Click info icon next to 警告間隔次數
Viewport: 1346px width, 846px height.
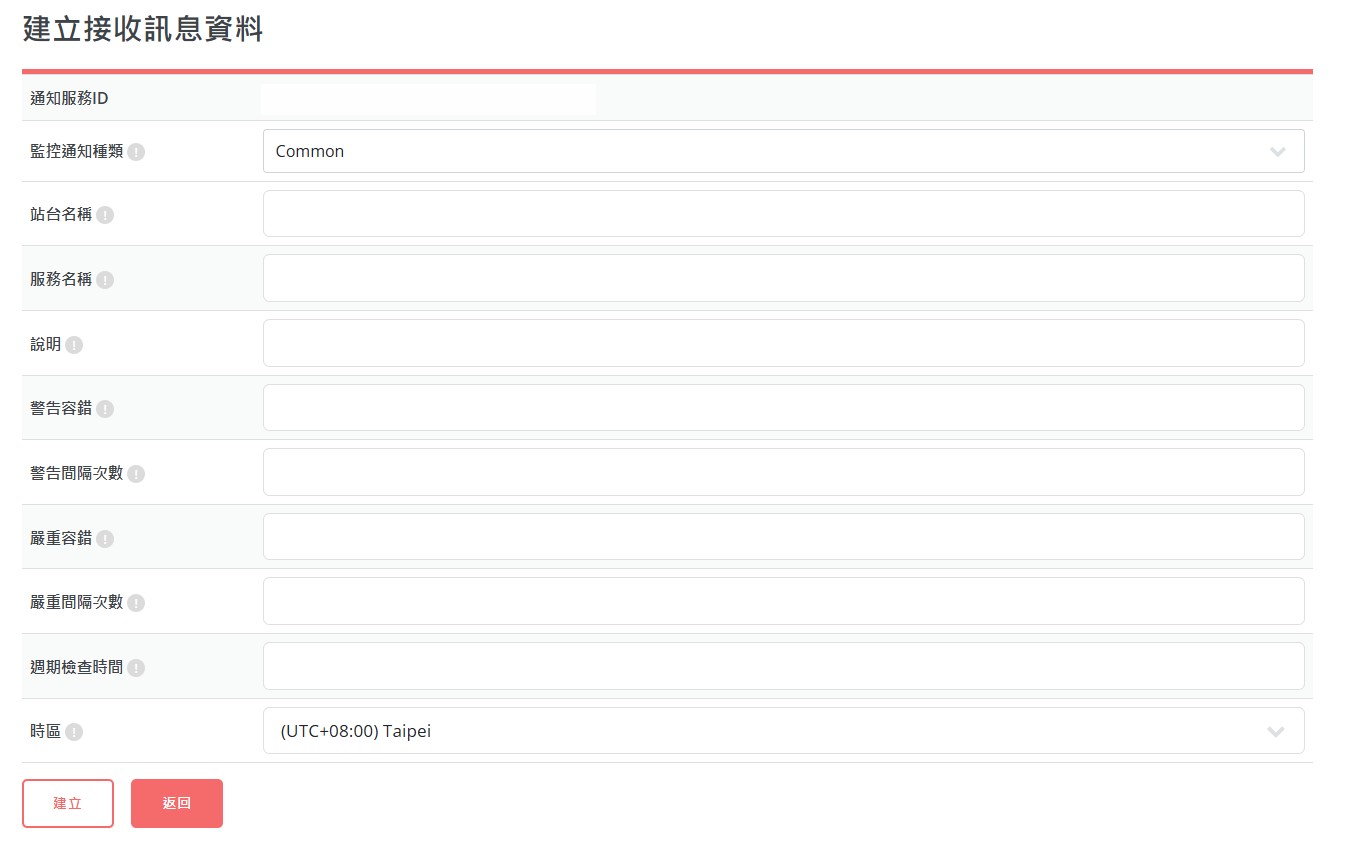tap(136, 474)
